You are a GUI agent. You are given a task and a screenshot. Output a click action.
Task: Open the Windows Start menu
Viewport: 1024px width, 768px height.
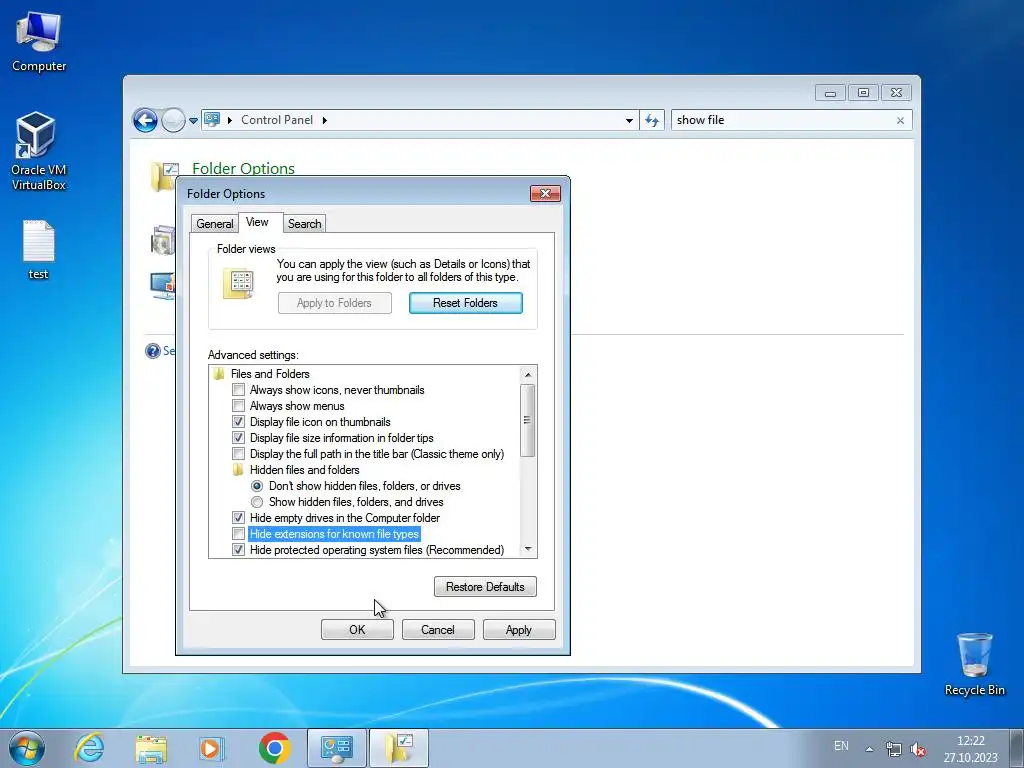(27, 748)
